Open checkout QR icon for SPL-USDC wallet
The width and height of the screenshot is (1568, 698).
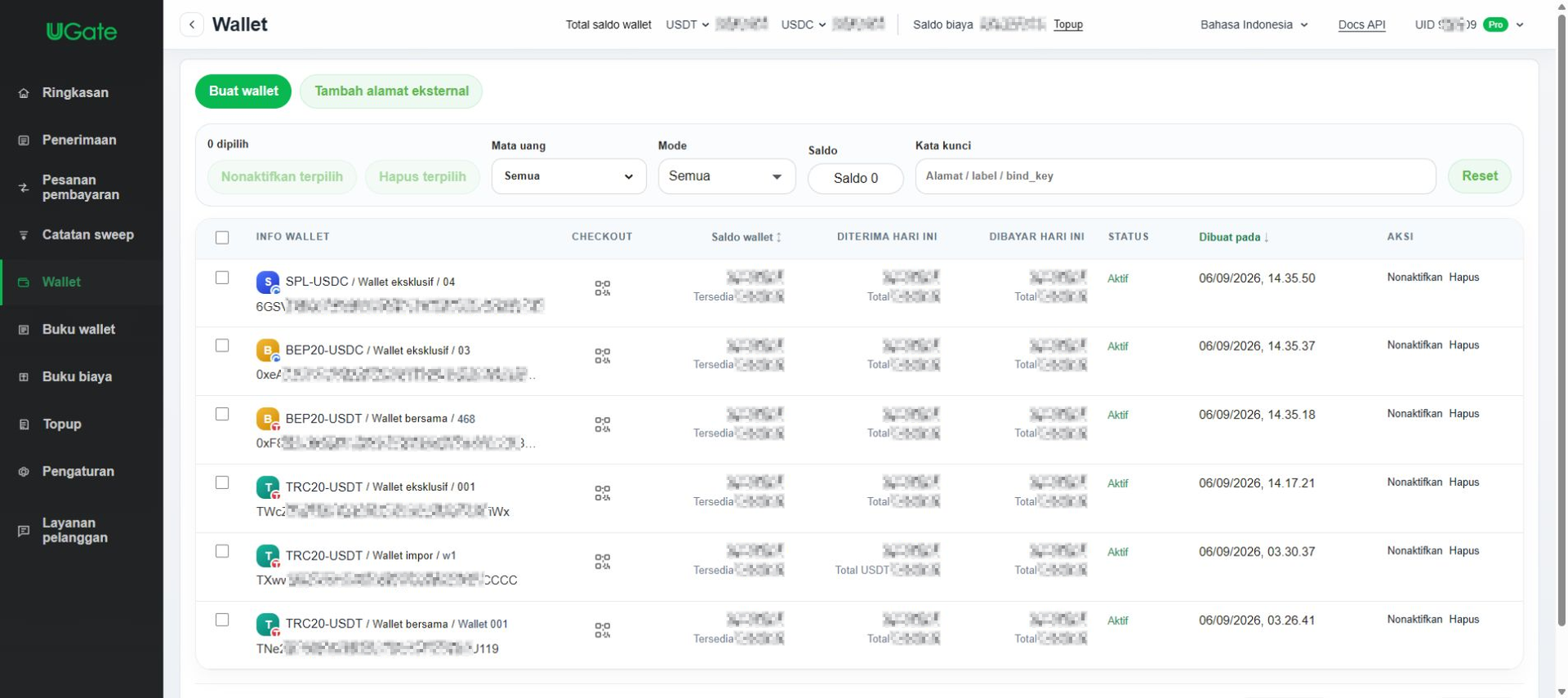point(603,288)
